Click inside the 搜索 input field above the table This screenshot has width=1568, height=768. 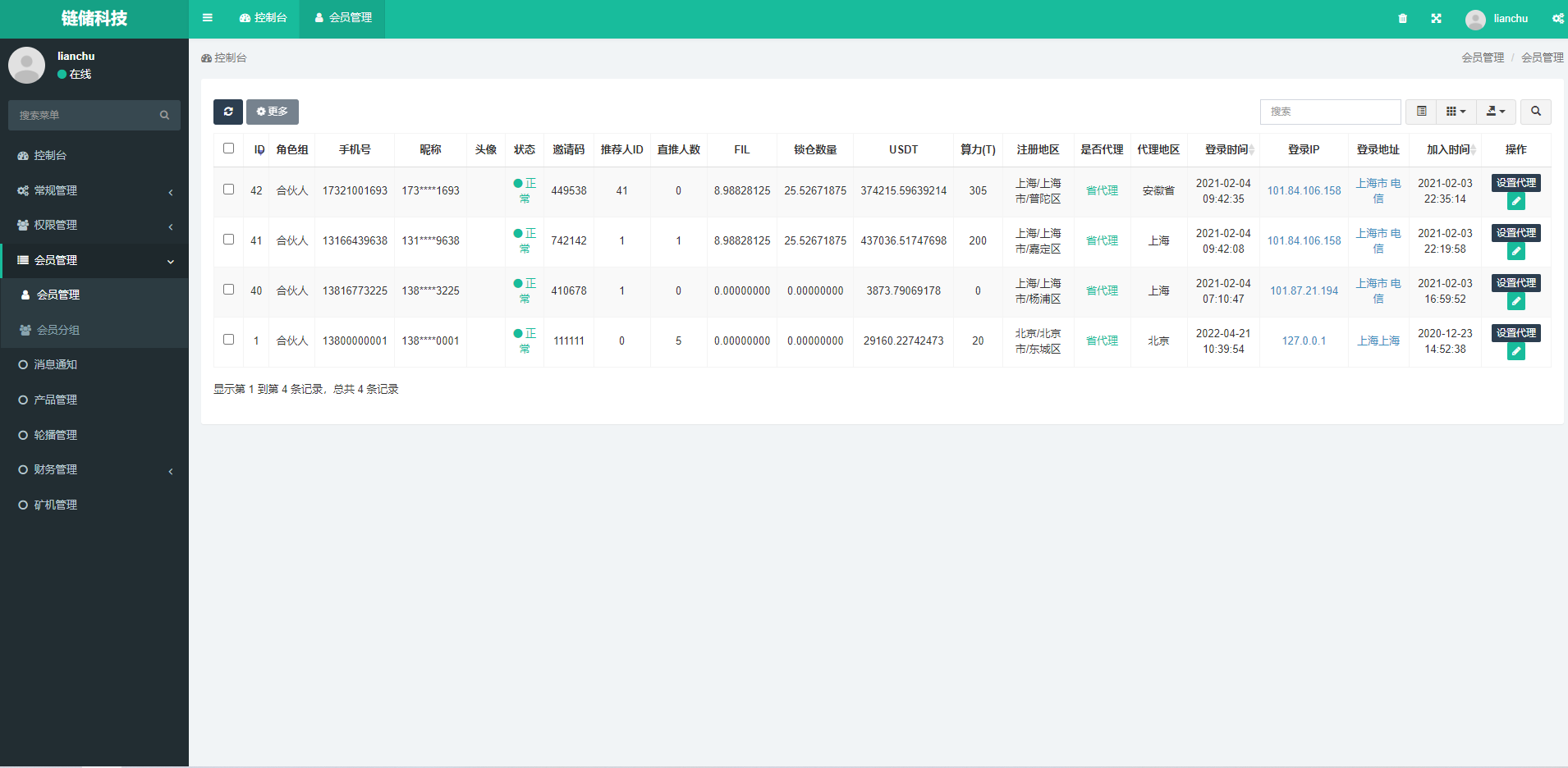(1329, 112)
